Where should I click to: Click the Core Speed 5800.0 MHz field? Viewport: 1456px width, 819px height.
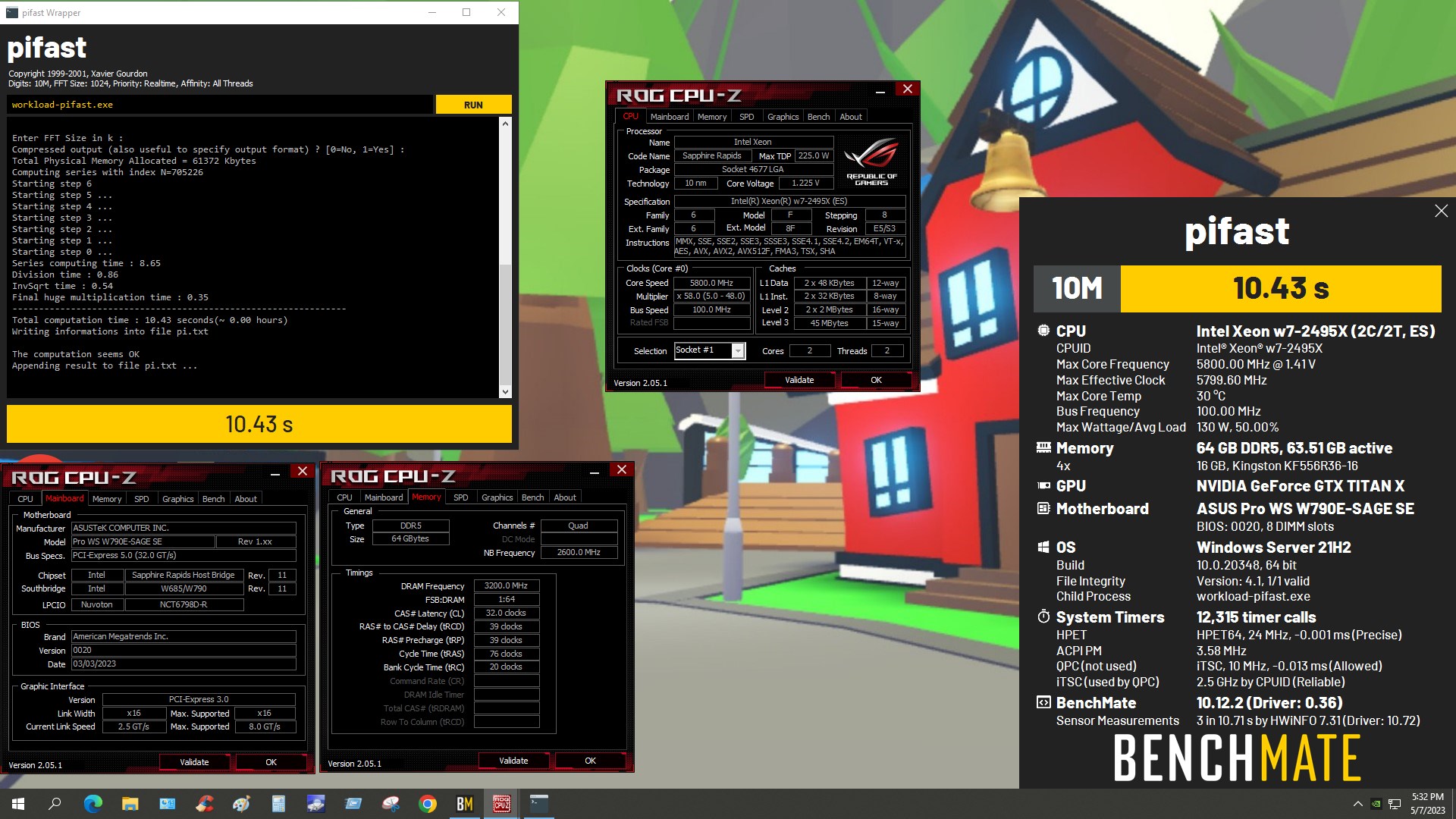tap(711, 283)
